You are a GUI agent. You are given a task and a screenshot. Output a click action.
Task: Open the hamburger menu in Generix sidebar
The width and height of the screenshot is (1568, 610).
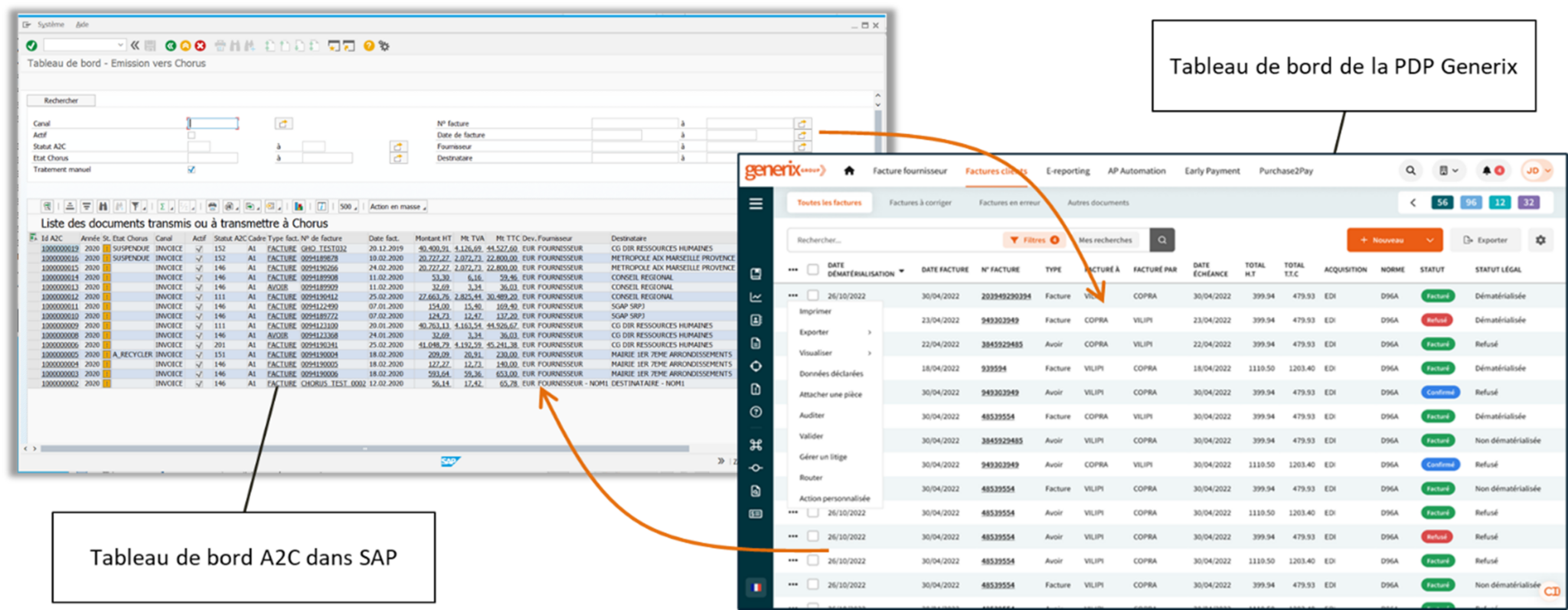point(756,204)
